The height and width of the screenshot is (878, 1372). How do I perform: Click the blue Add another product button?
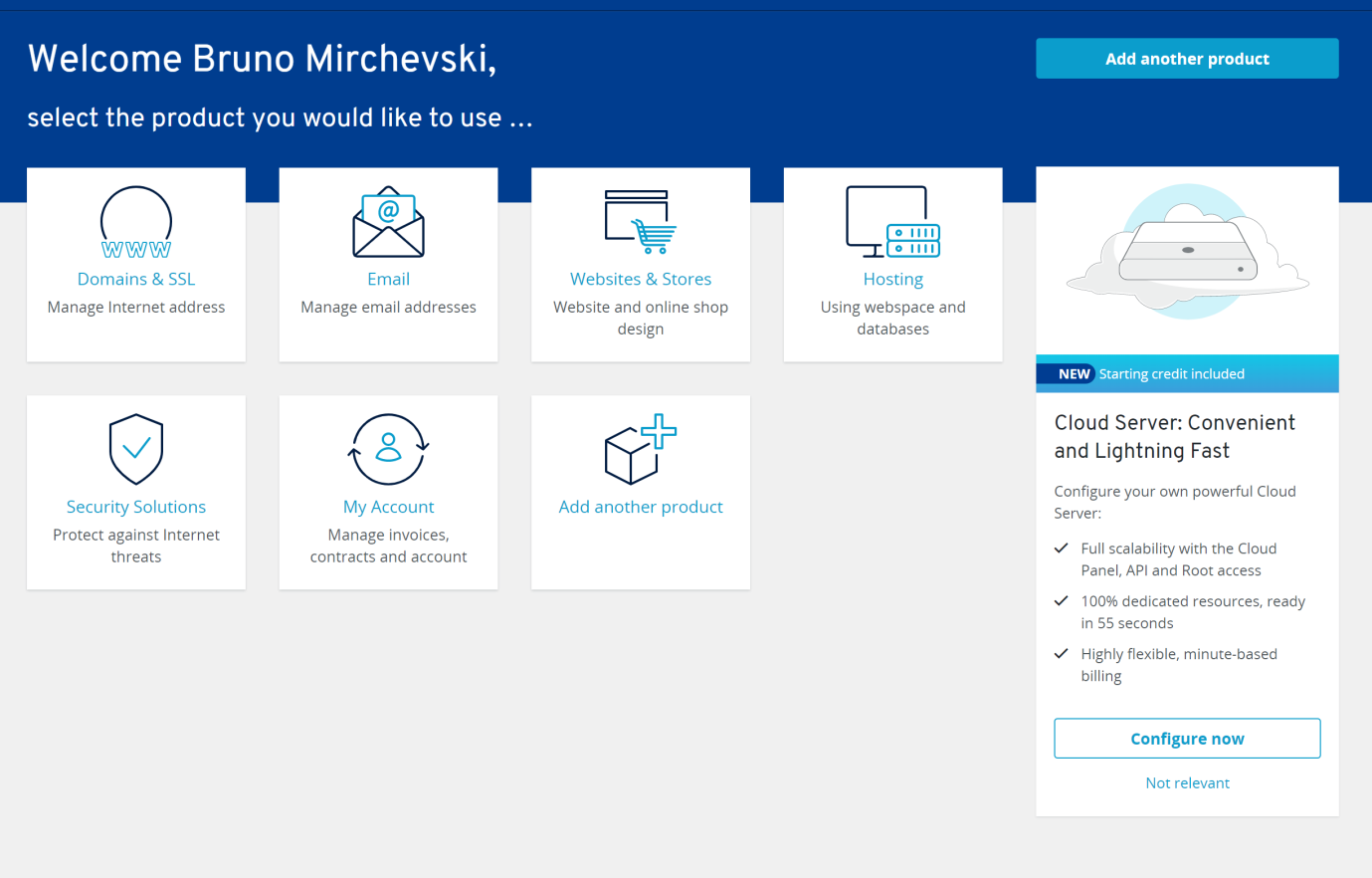pyautogui.click(x=1187, y=59)
